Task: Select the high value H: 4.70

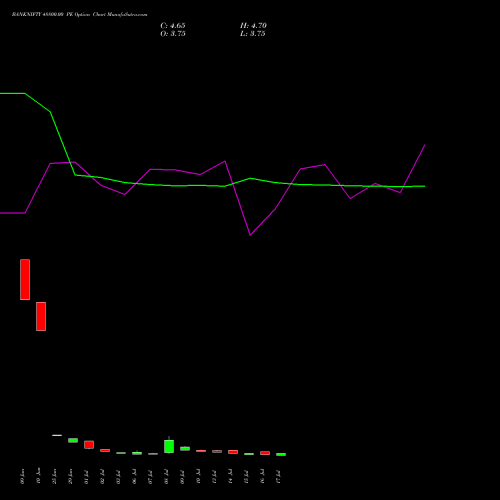Action: (x=253, y=26)
